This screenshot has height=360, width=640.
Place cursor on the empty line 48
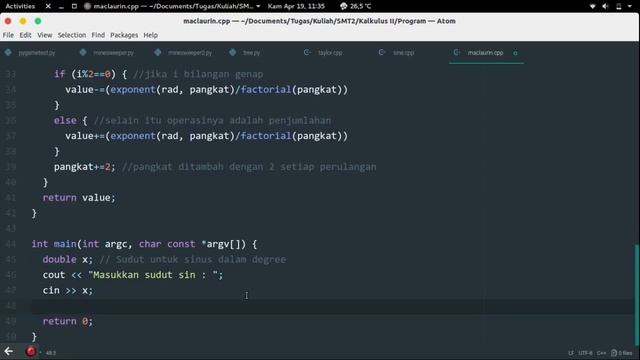coord(333,306)
